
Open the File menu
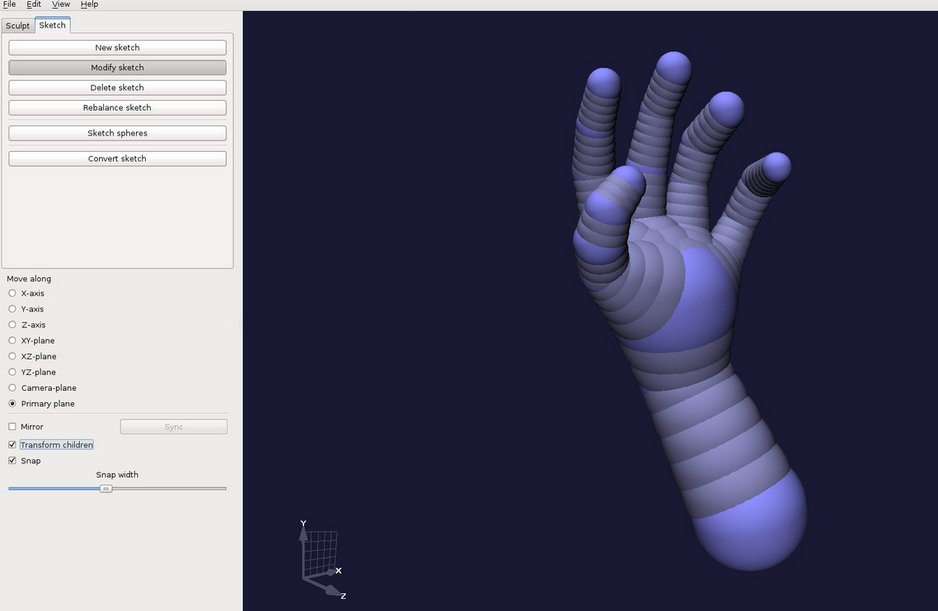coord(9,4)
